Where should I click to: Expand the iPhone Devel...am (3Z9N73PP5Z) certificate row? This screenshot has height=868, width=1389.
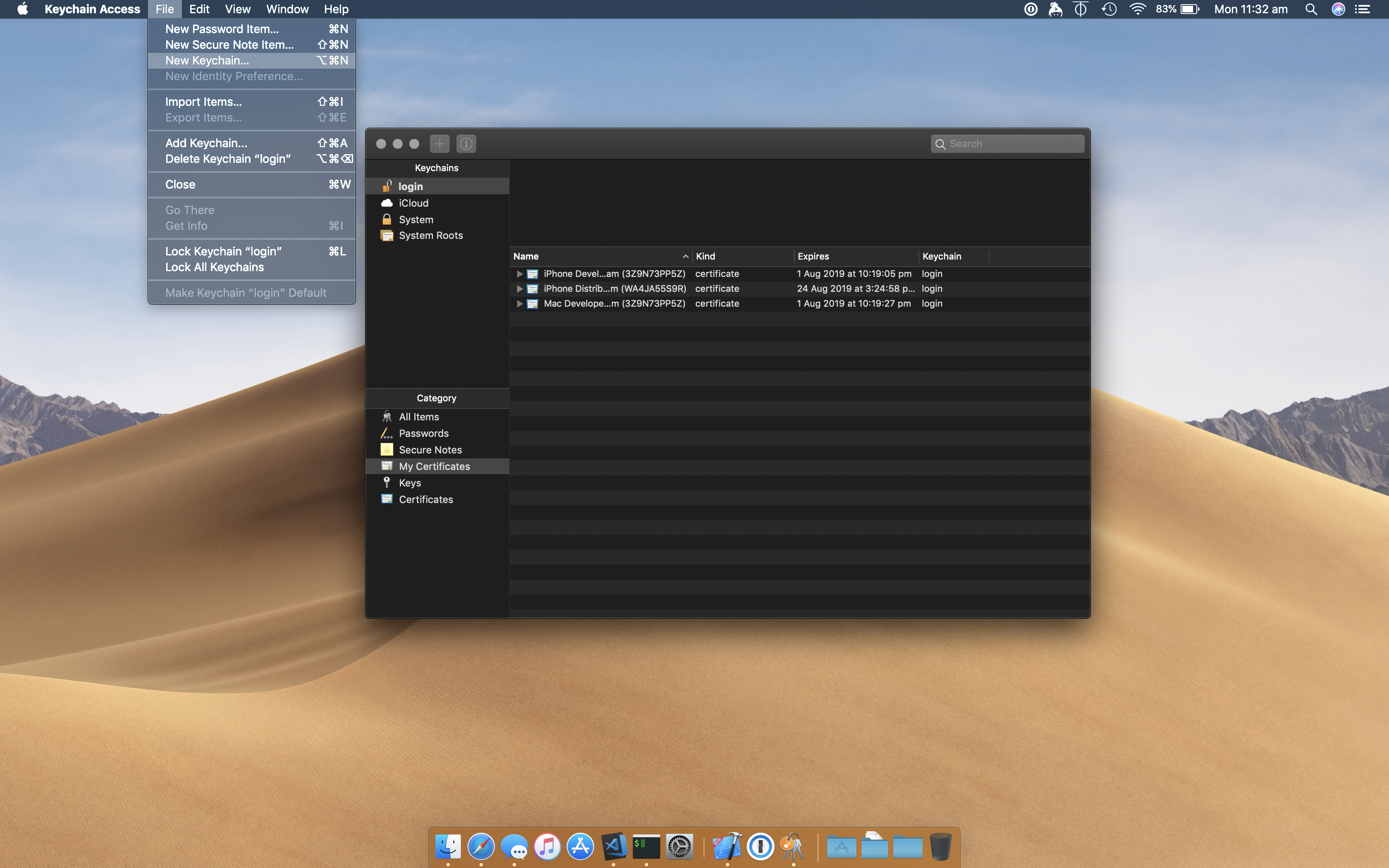(x=520, y=274)
